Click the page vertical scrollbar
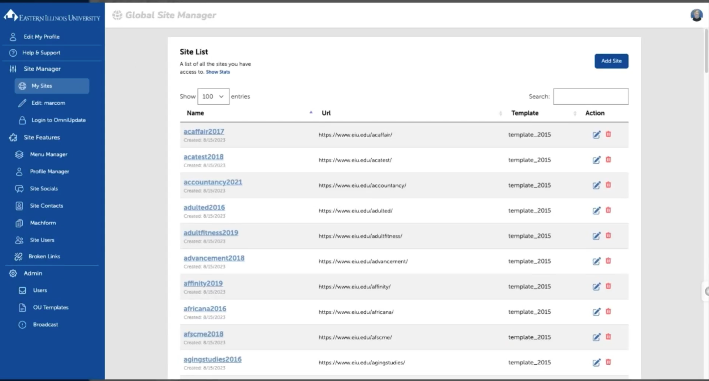Screen dimensions: 709x381 [x=706, y=50]
